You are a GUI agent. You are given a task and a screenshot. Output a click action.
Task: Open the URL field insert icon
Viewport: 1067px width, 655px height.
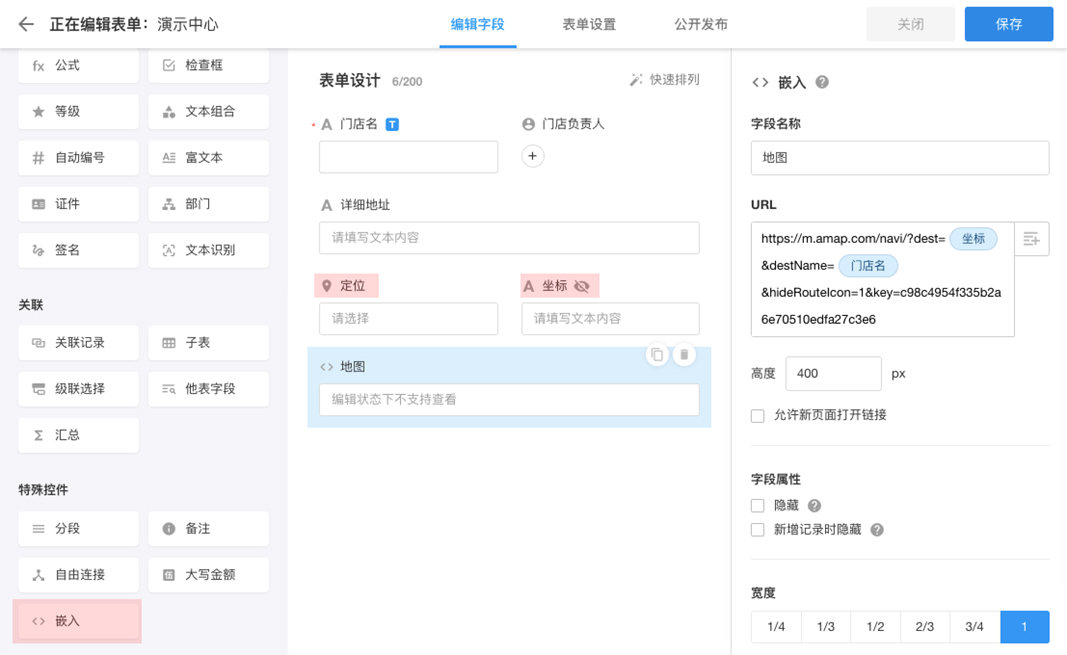click(x=1032, y=239)
